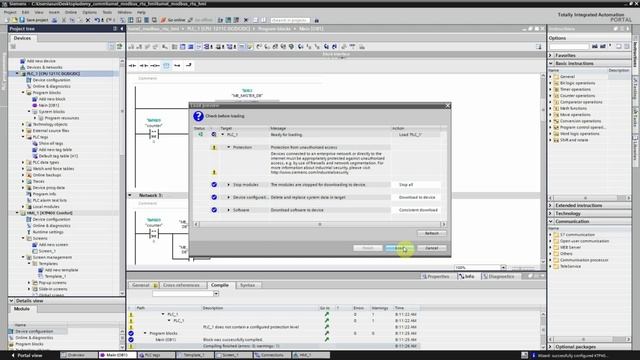Open Timer operations folder in instructions
The height and width of the screenshot is (360, 640).
coord(575,89)
